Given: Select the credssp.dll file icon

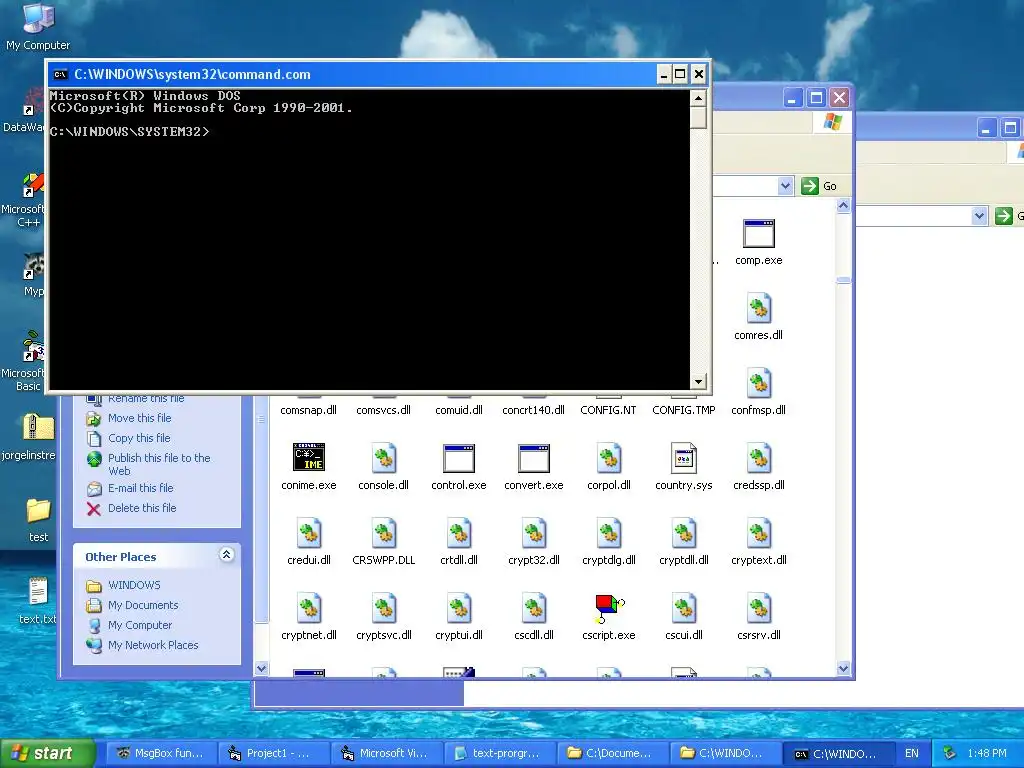Looking at the screenshot, I should pyautogui.click(x=758, y=458).
